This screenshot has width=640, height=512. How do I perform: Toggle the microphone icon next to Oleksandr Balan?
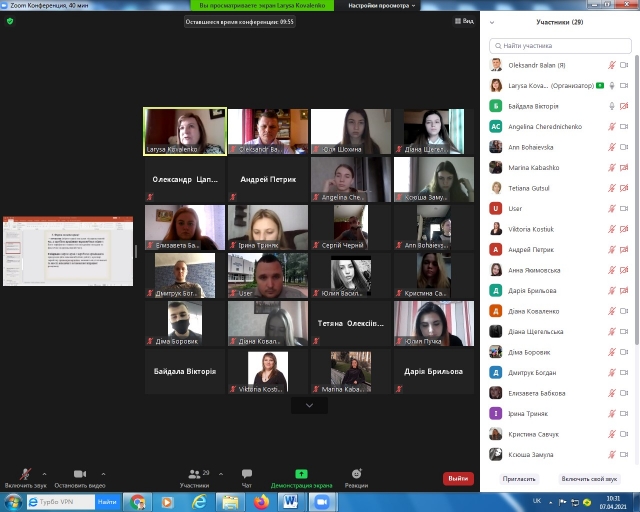pos(611,65)
